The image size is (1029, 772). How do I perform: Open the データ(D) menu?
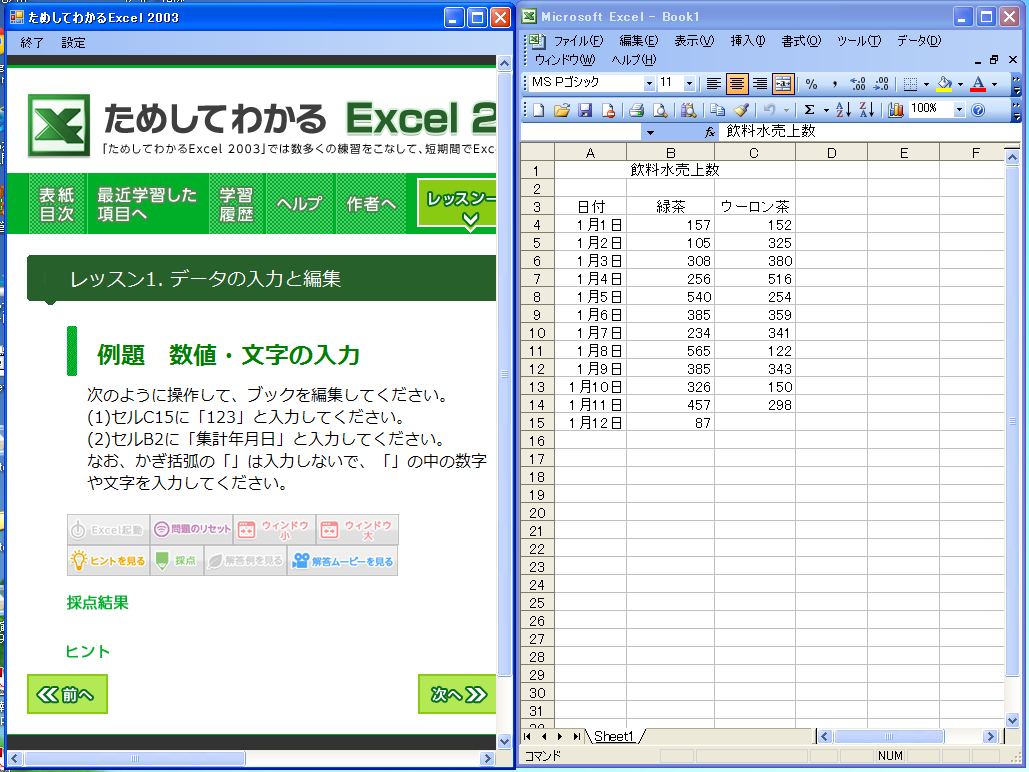(919, 41)
